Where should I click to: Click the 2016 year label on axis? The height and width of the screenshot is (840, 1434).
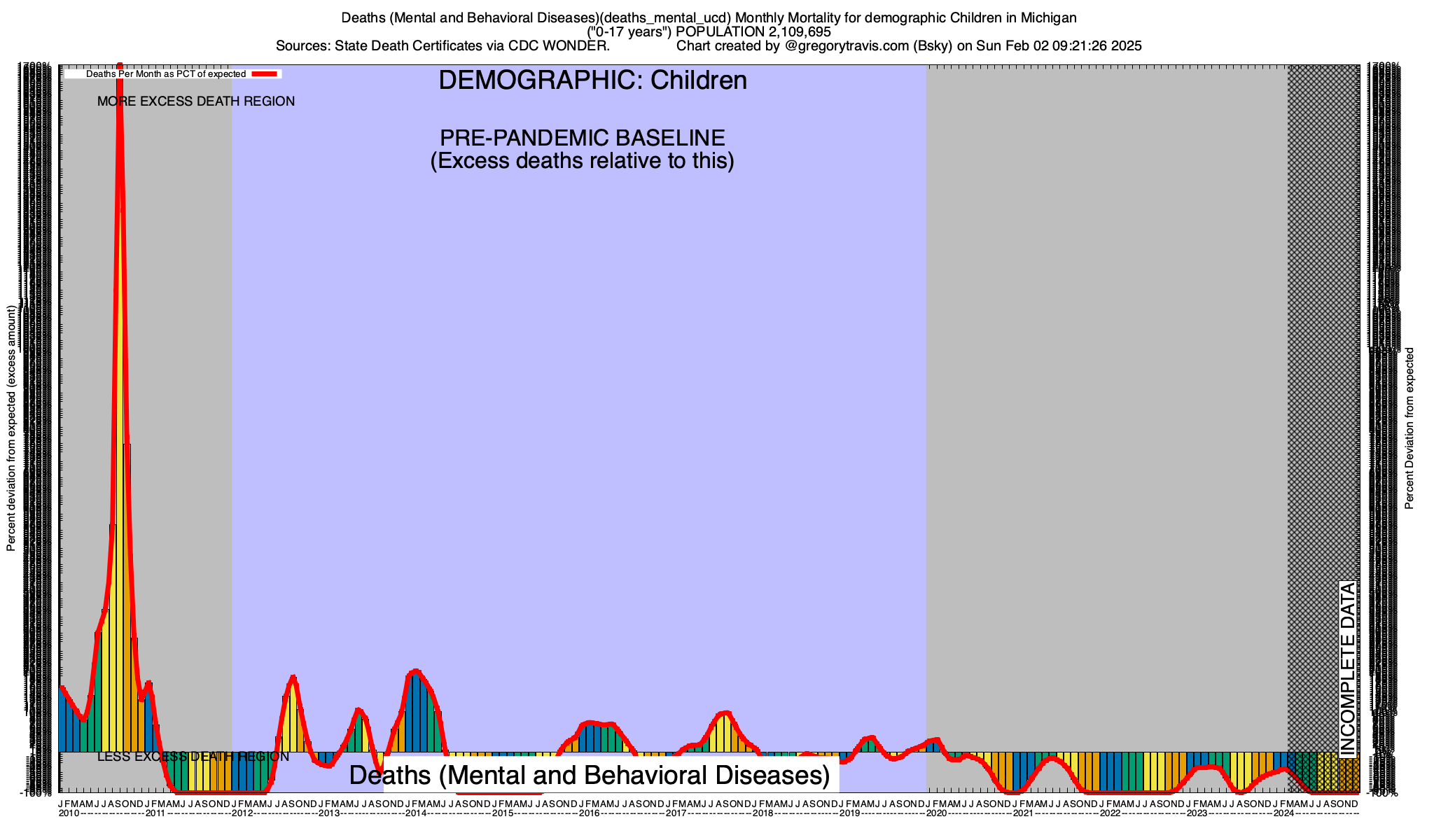[590, 813]
